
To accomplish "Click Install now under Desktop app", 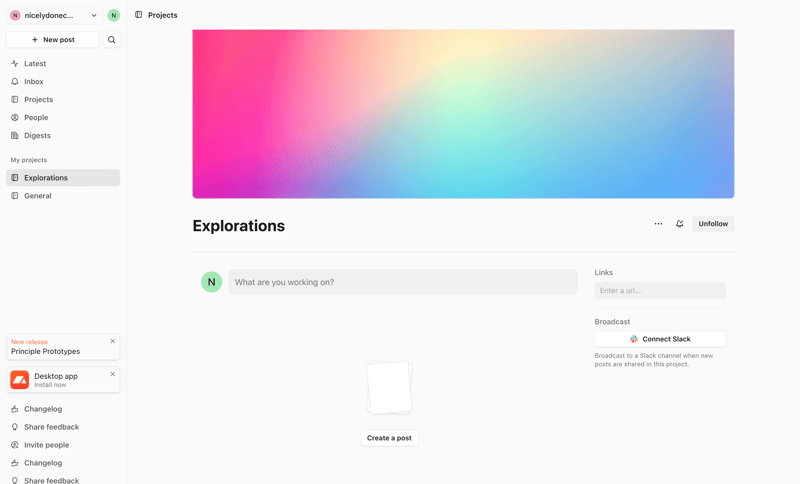I will coord(50,385).
